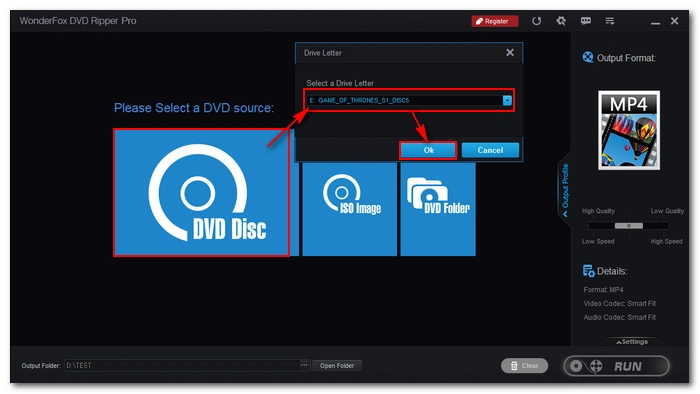700x394 pixels.
Task: Open the menu list icon in title bar
Action: 610,21
